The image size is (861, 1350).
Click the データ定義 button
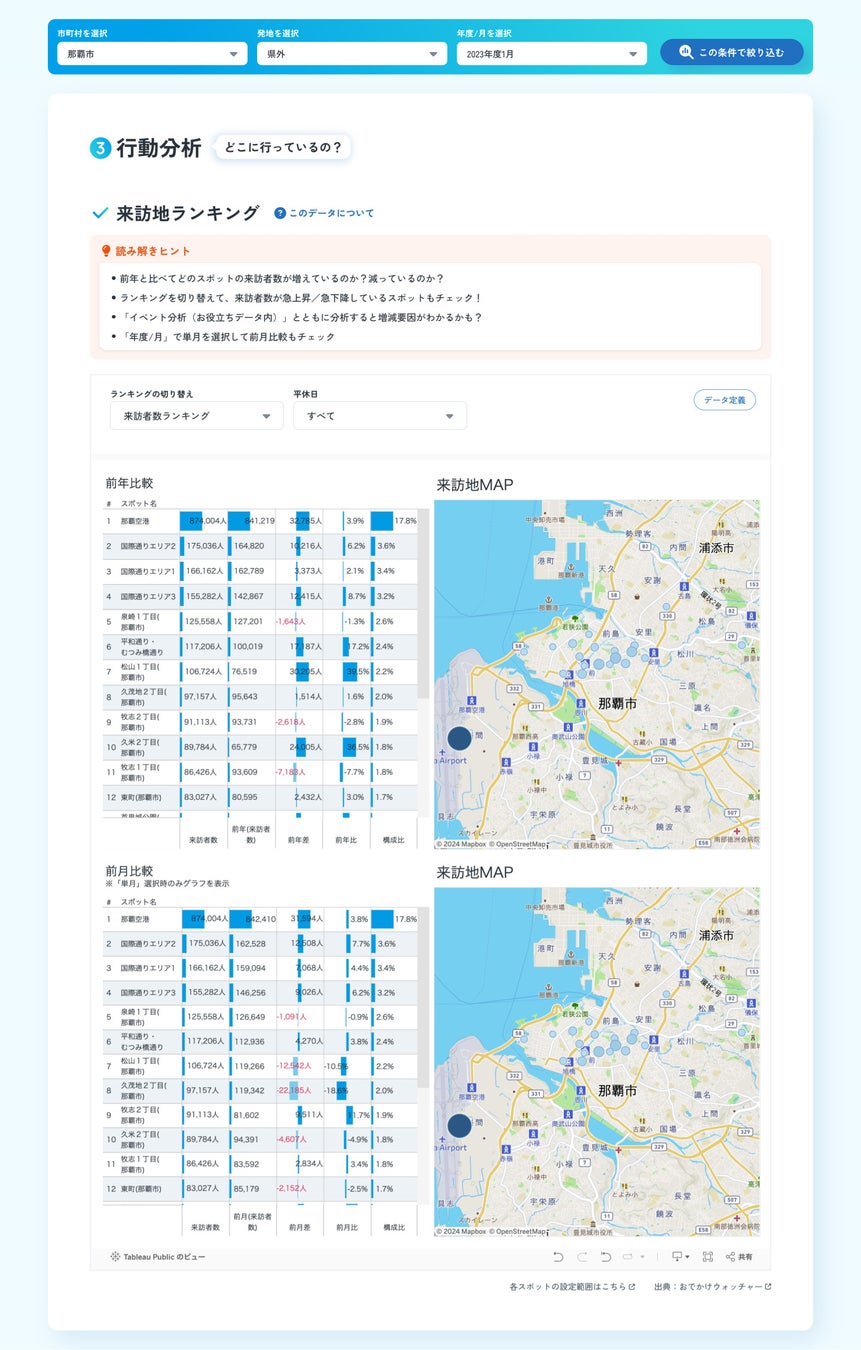pos(724,400)
